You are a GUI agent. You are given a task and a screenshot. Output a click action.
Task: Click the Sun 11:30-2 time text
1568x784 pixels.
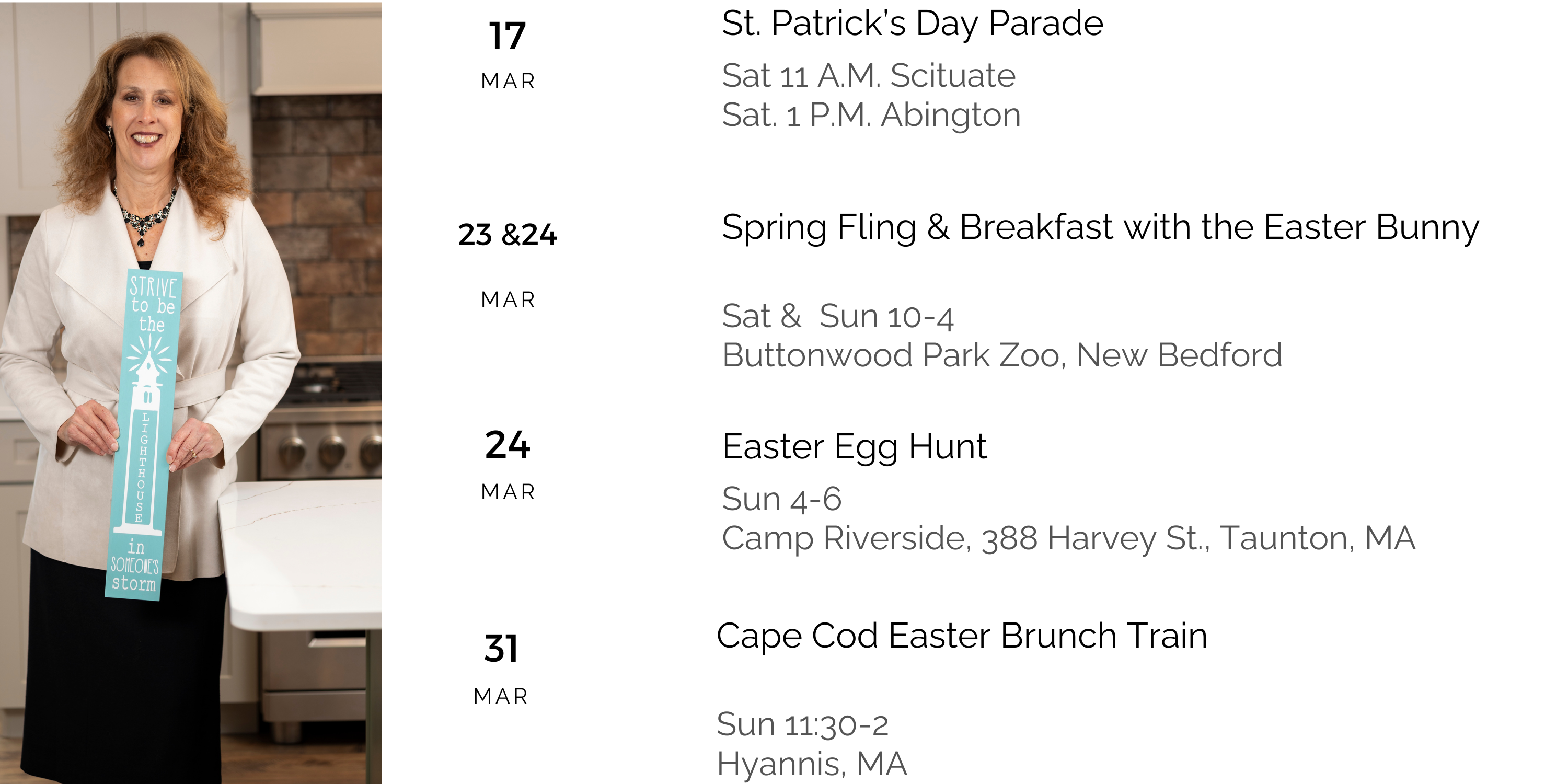[x=802, y=725]
